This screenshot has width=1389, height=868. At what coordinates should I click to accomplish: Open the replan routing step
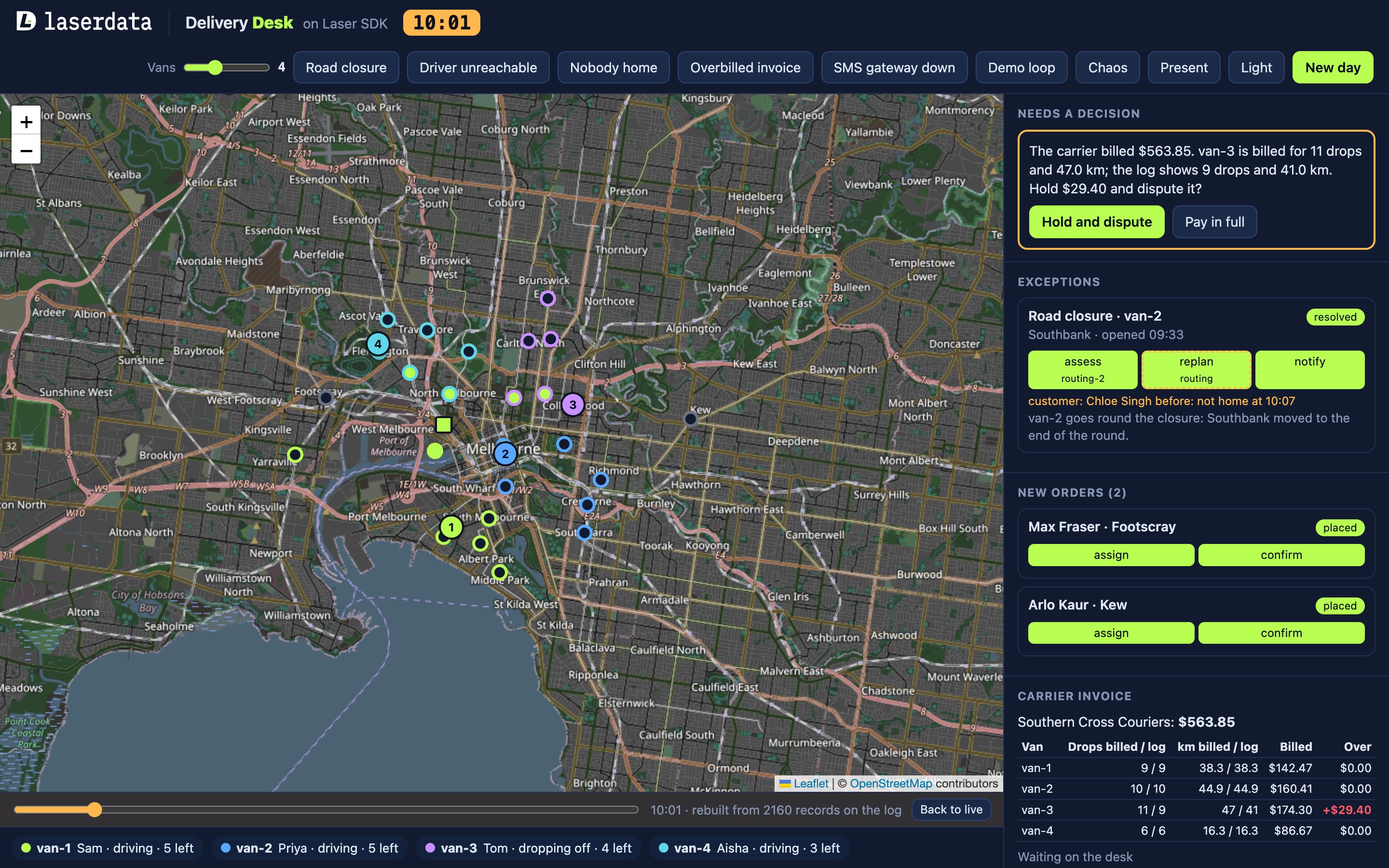point(1196,370)
